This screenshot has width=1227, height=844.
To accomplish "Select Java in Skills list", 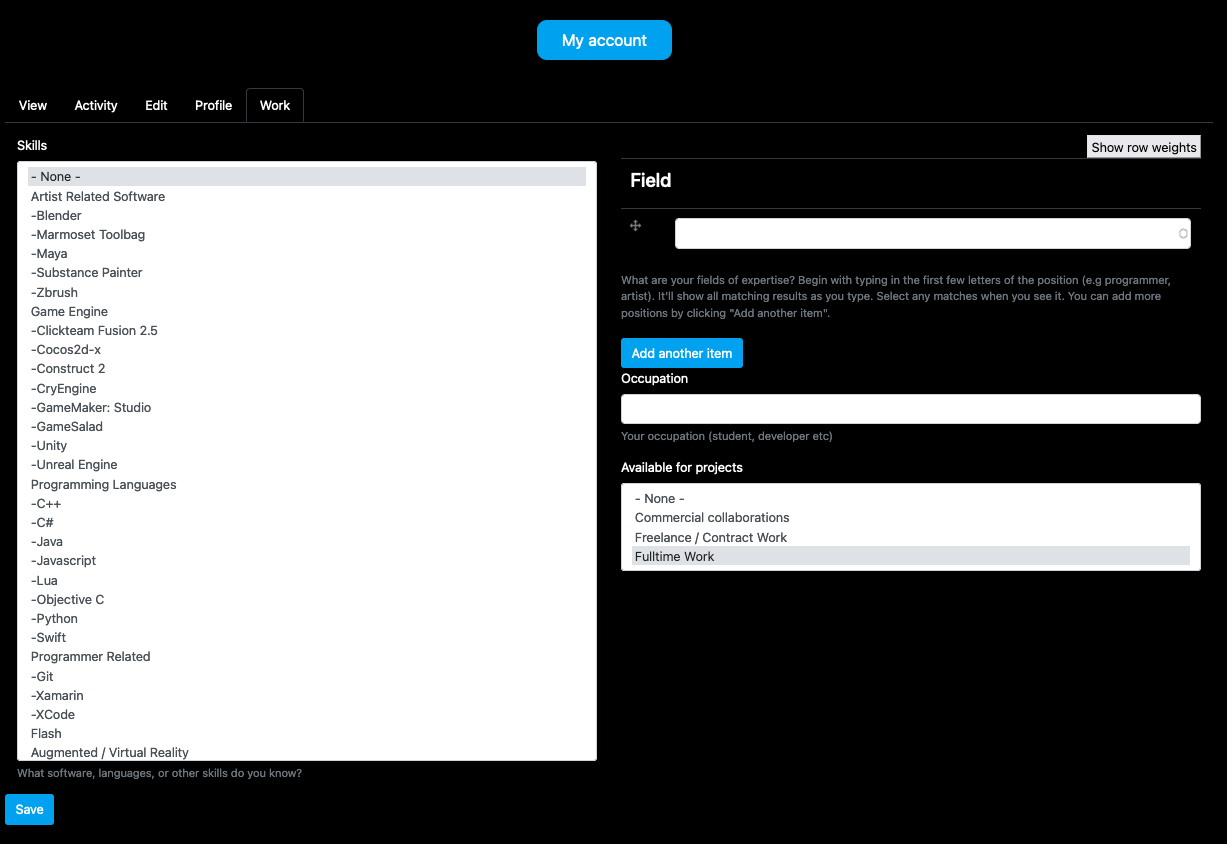I will tap(307, 542).
